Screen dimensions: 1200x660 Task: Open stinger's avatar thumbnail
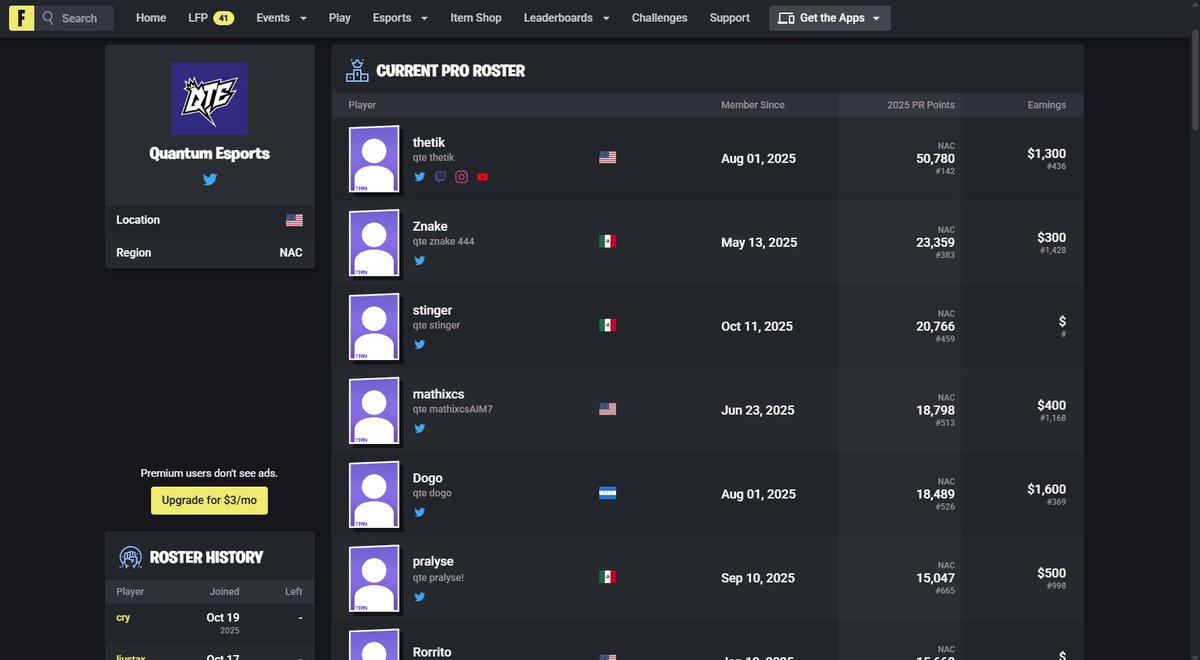[374, 327]
